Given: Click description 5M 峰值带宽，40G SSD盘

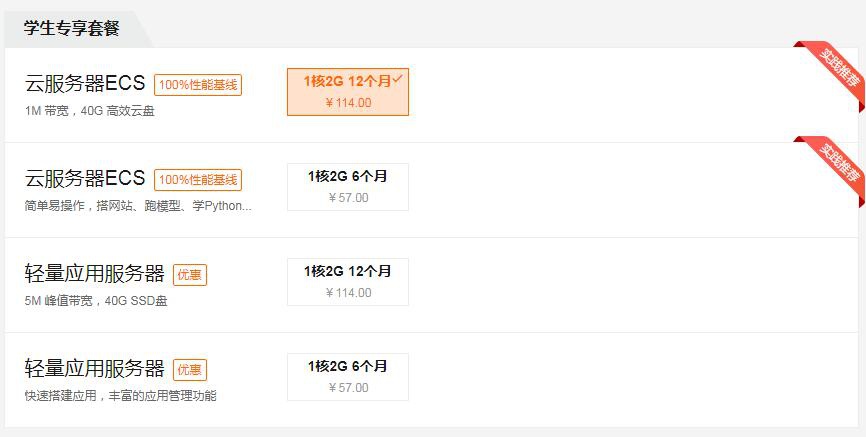Looking at the screenshot, I should point(96,301).
